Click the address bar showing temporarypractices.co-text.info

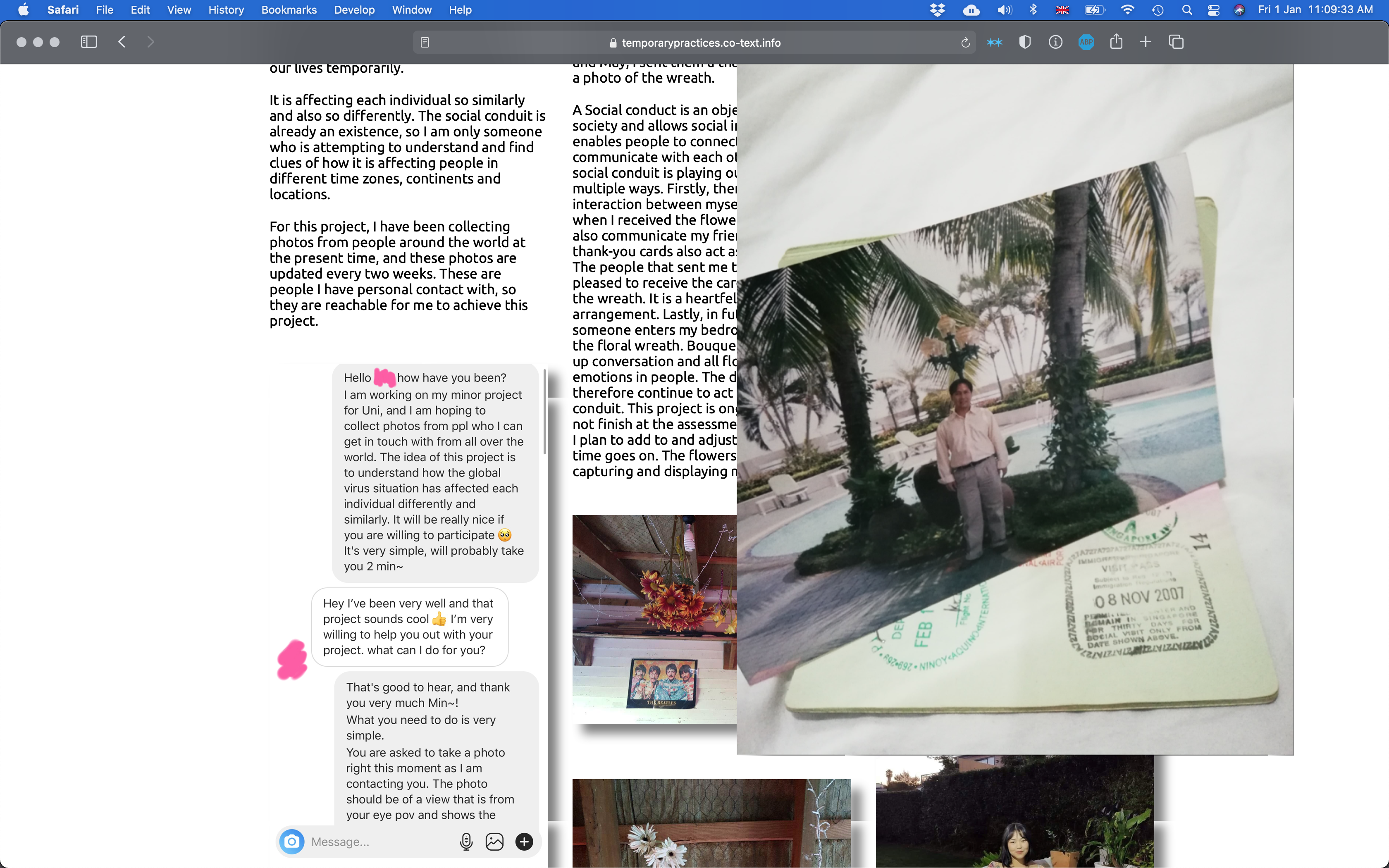[x=694, y=43]
